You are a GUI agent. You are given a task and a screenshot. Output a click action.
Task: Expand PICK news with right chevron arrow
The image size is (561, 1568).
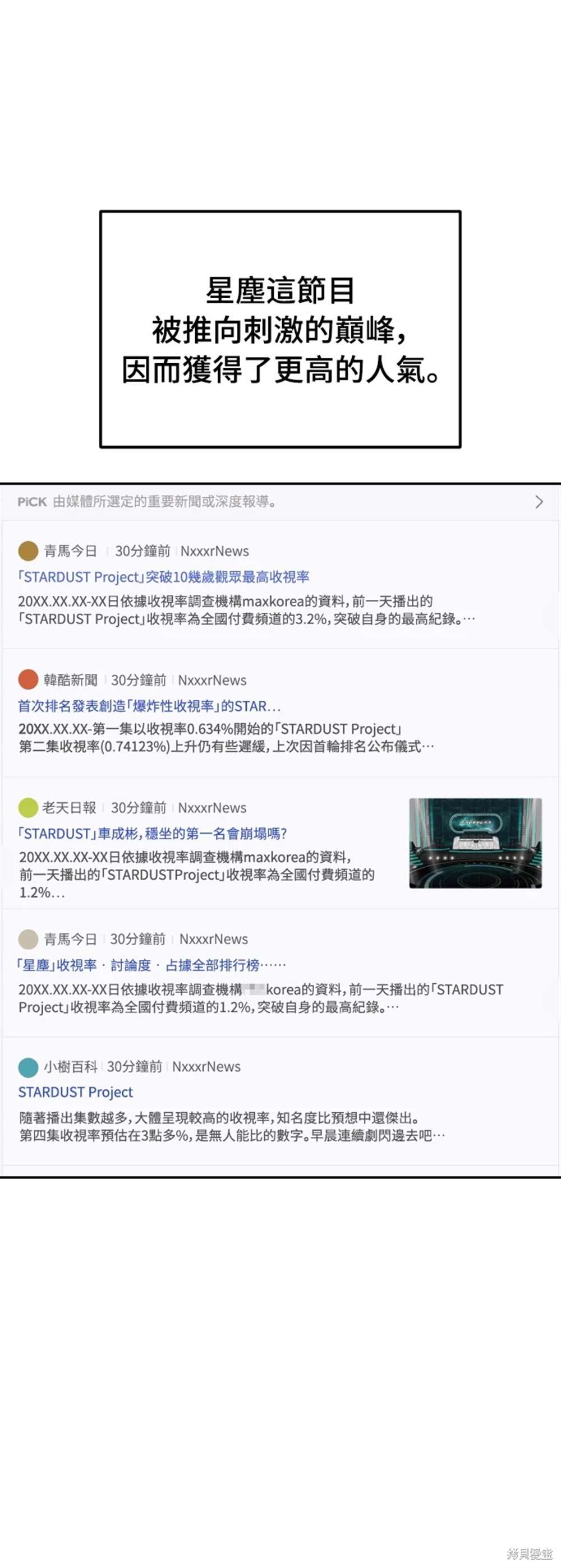coord(539,502)
